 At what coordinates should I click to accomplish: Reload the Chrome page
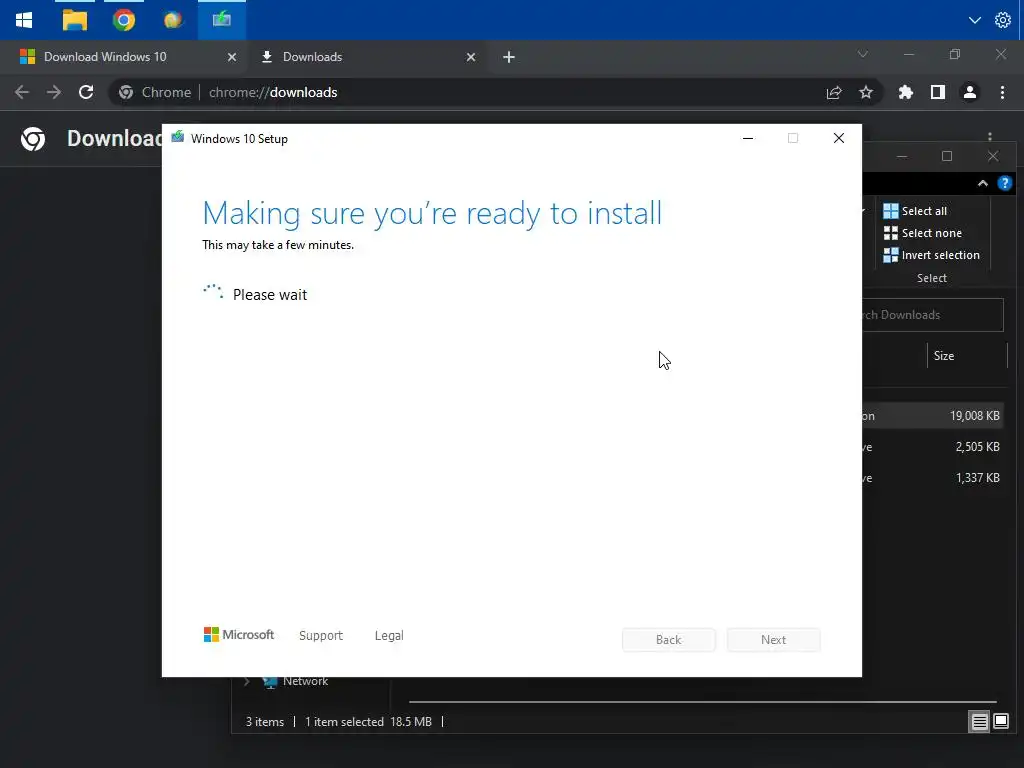pos(86,92)
